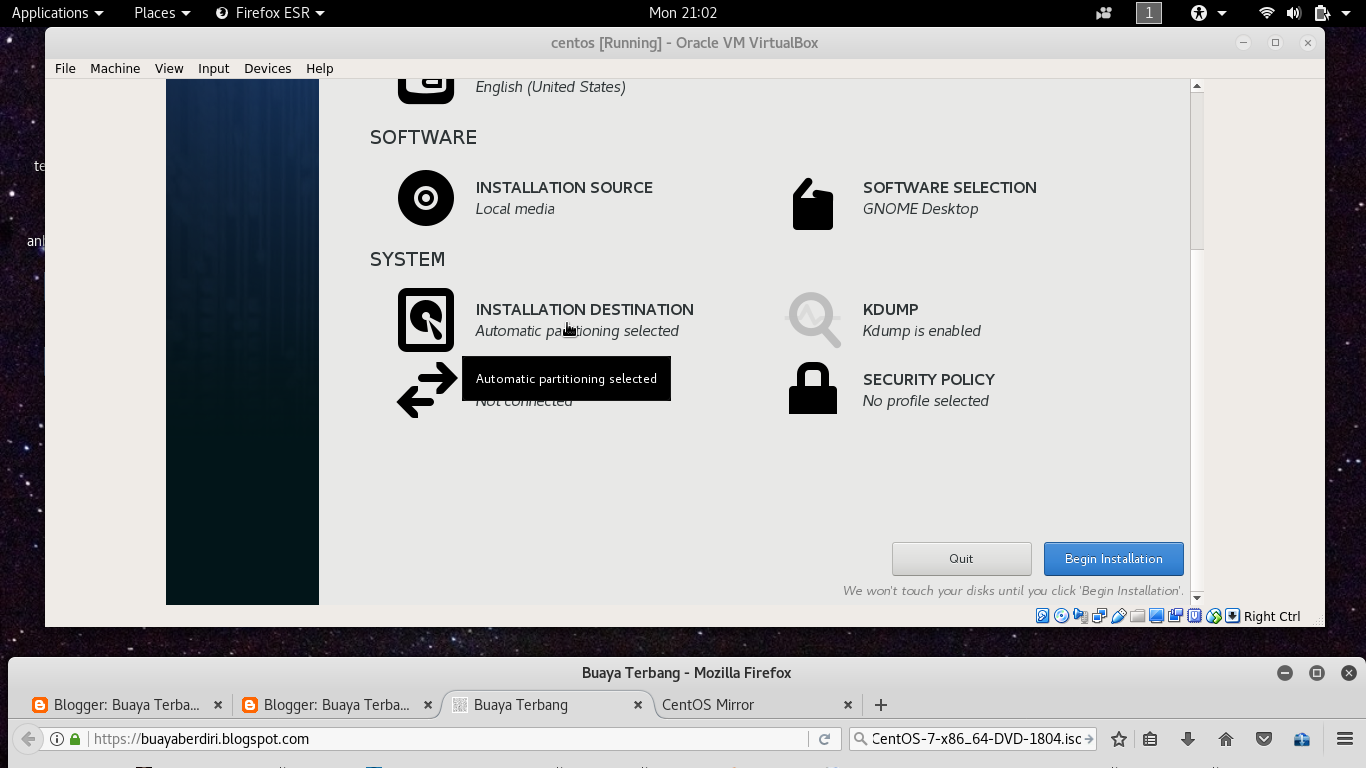
Task: Open the File menu in VirtualBox
Action: click(x=65, y=68)
